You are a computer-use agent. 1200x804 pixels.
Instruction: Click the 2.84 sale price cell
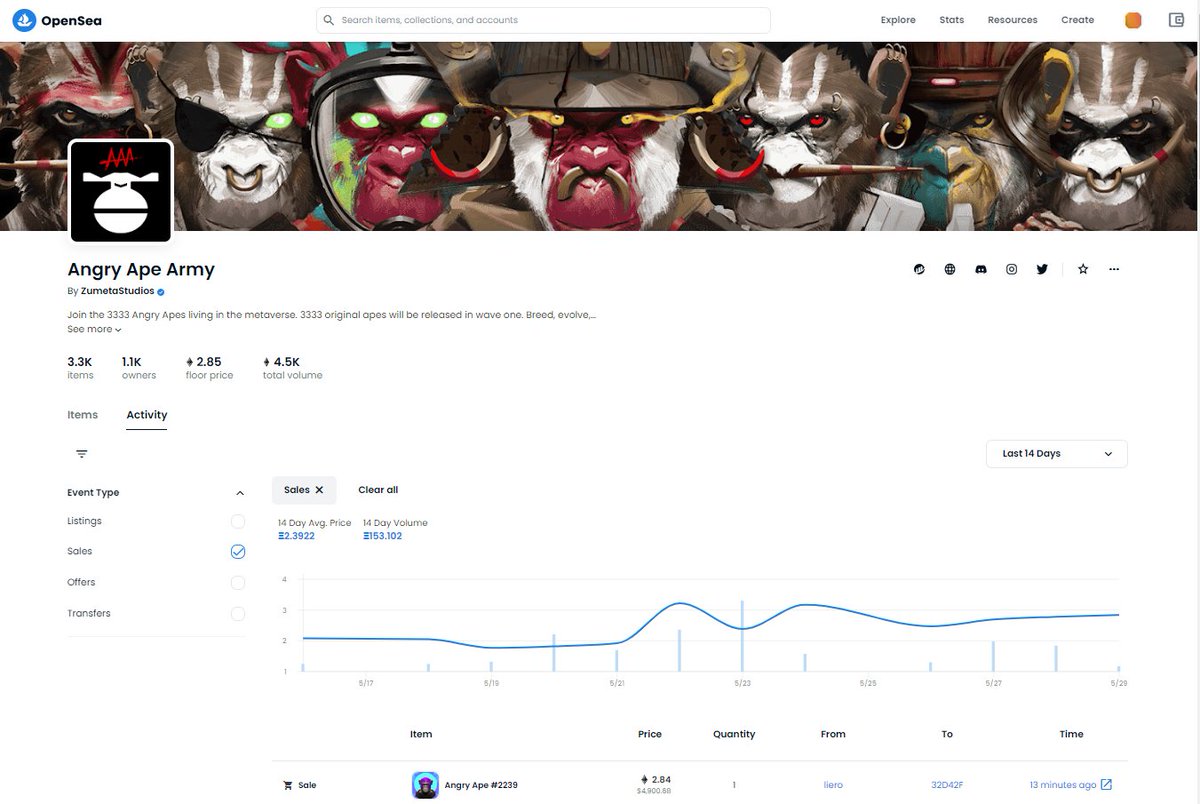click(x=655, y=780)
